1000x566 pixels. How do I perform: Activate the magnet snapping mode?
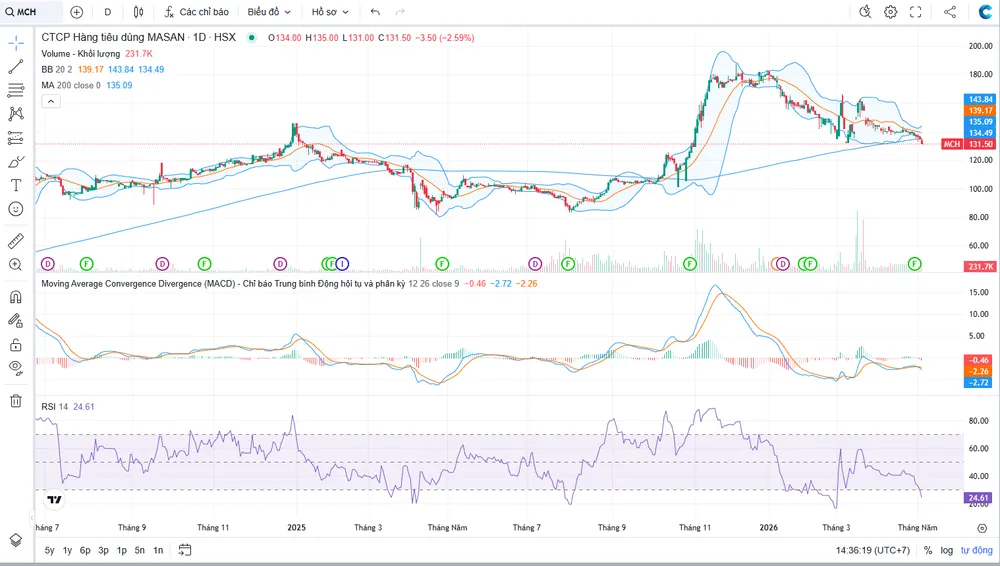(x=16, y=297)
